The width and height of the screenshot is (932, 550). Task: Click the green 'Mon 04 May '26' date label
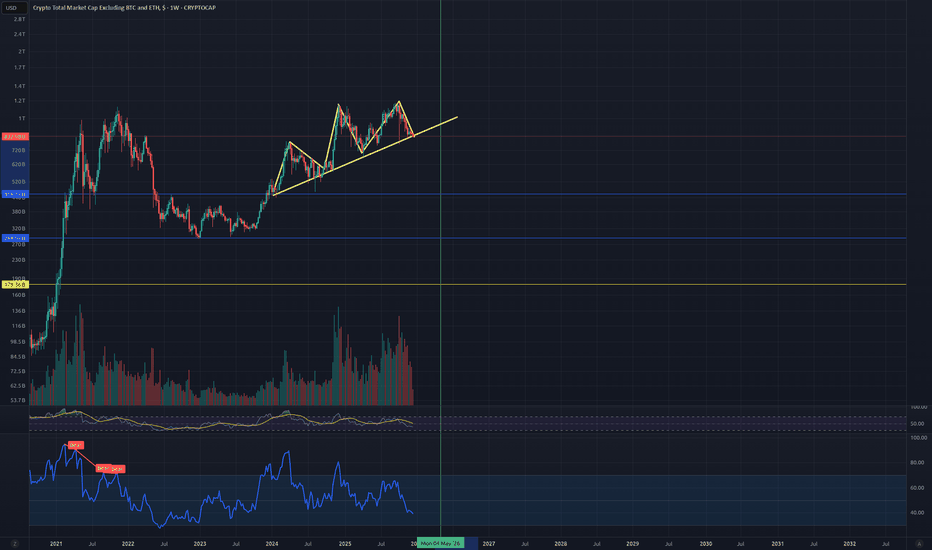440,543
